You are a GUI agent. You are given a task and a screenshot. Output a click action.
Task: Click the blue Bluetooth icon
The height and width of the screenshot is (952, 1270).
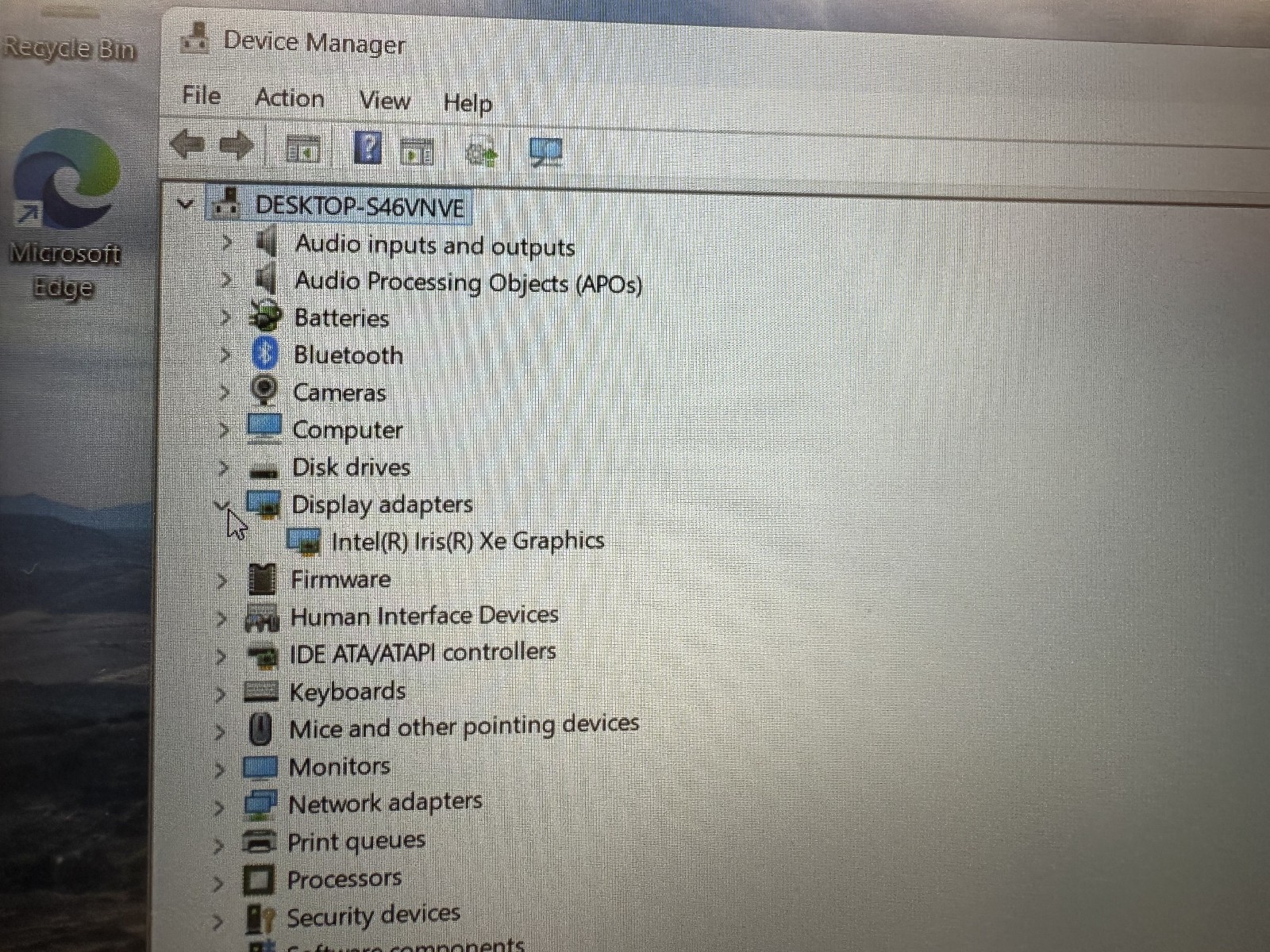click(x=265, y=352)
